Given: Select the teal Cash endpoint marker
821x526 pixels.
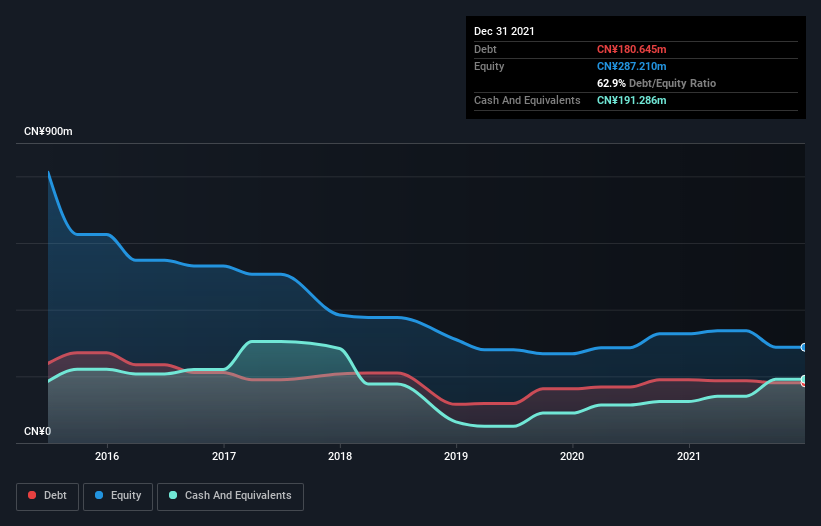Looking at the screenshot, I should click(804, 379).
